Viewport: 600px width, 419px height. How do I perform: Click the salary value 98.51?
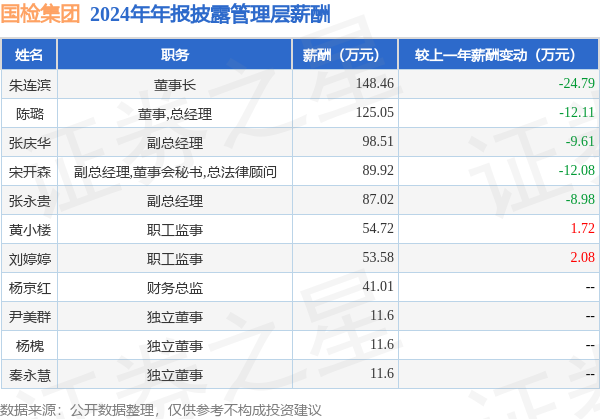click(378, 141)
